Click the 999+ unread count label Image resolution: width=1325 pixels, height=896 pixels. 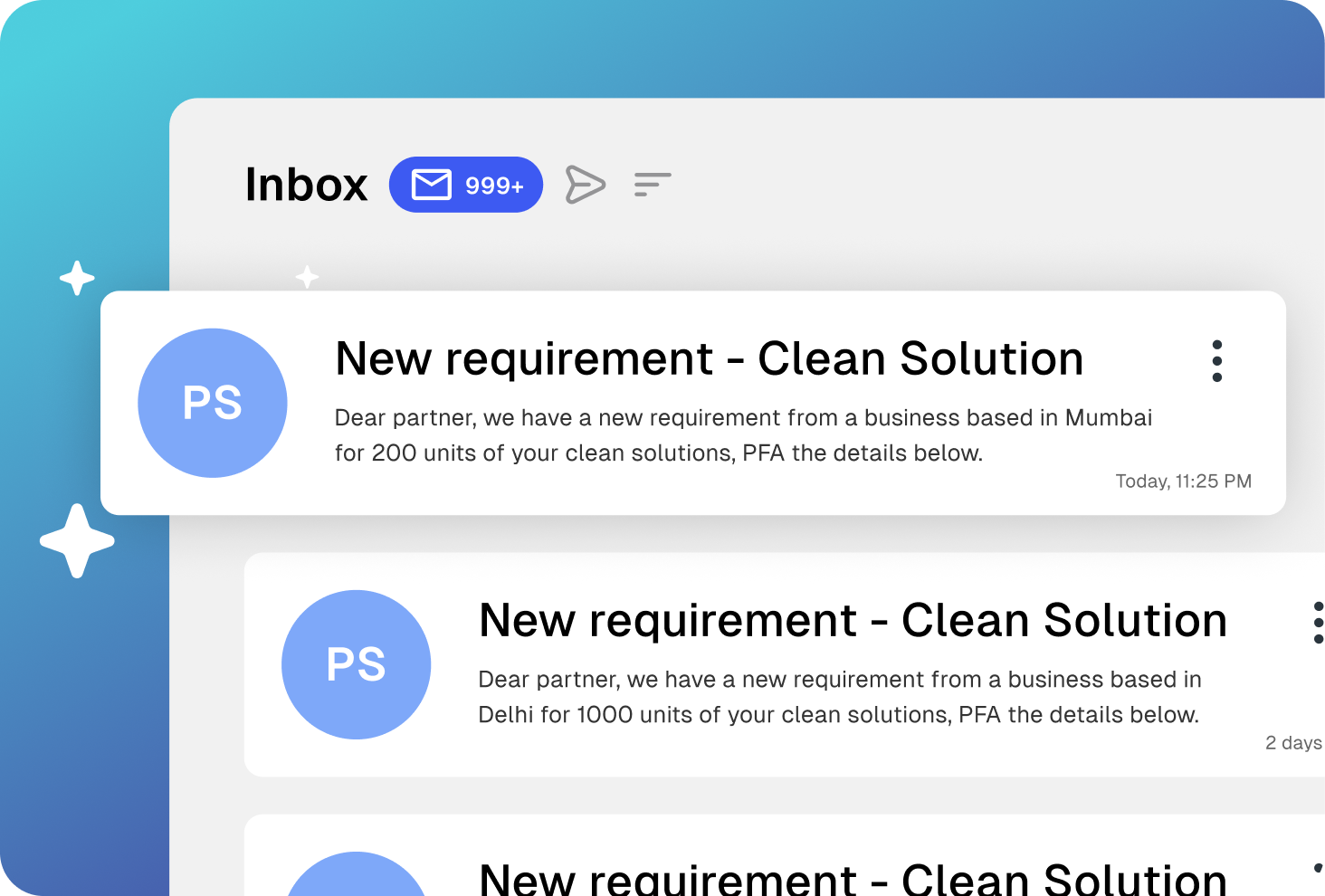[x=494, y=186]
